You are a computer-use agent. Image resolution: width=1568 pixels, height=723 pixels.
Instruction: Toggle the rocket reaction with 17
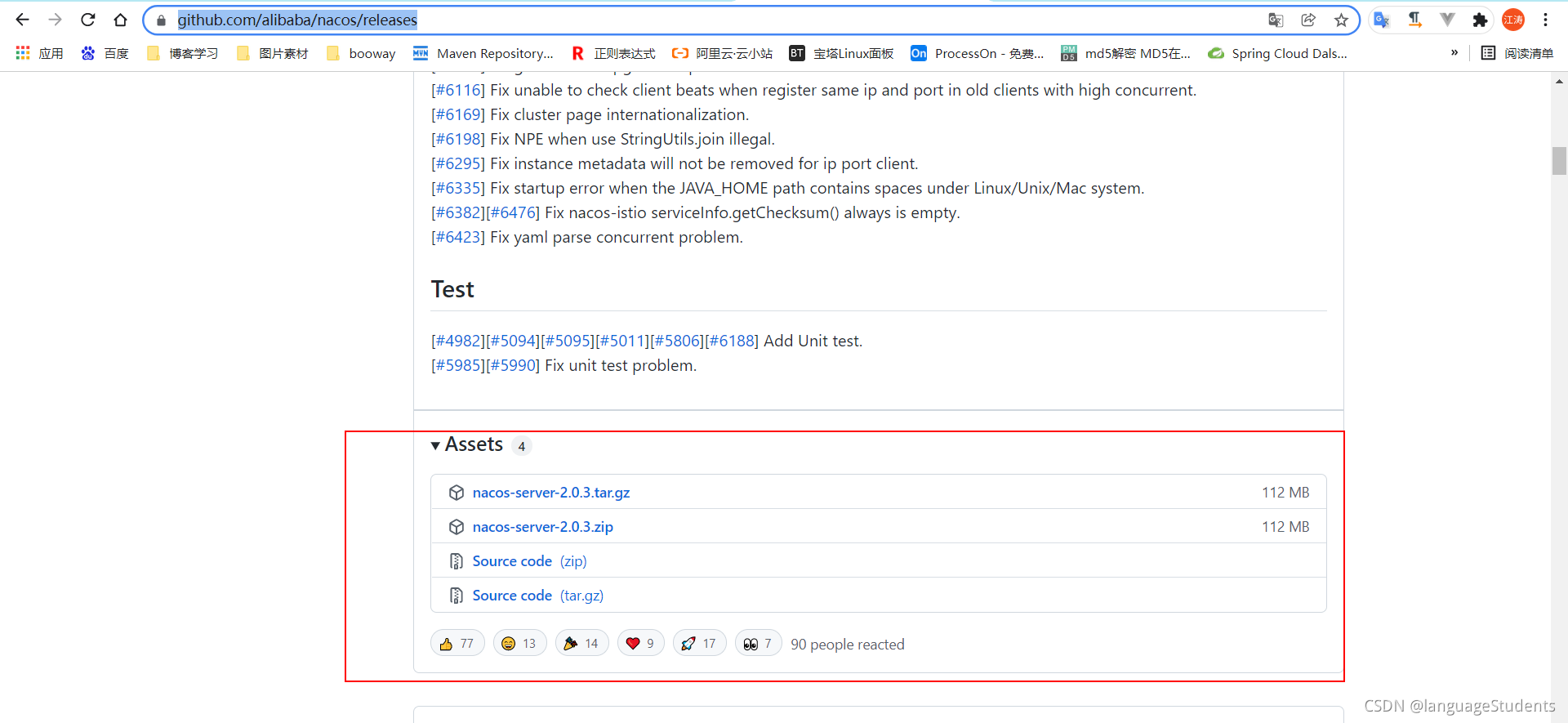(x=699, y=644)
